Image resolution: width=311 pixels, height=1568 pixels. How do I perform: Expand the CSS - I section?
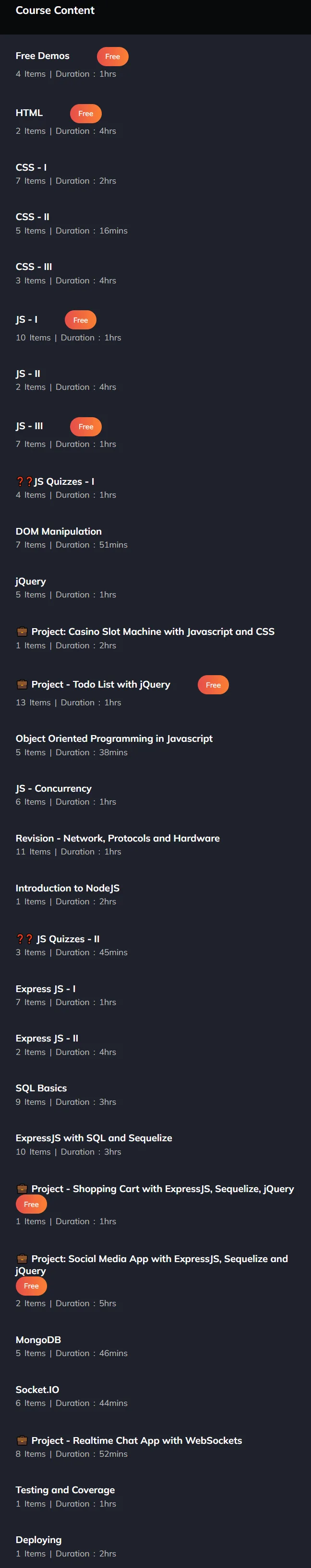pyautogui.click(x=155, y=174)
